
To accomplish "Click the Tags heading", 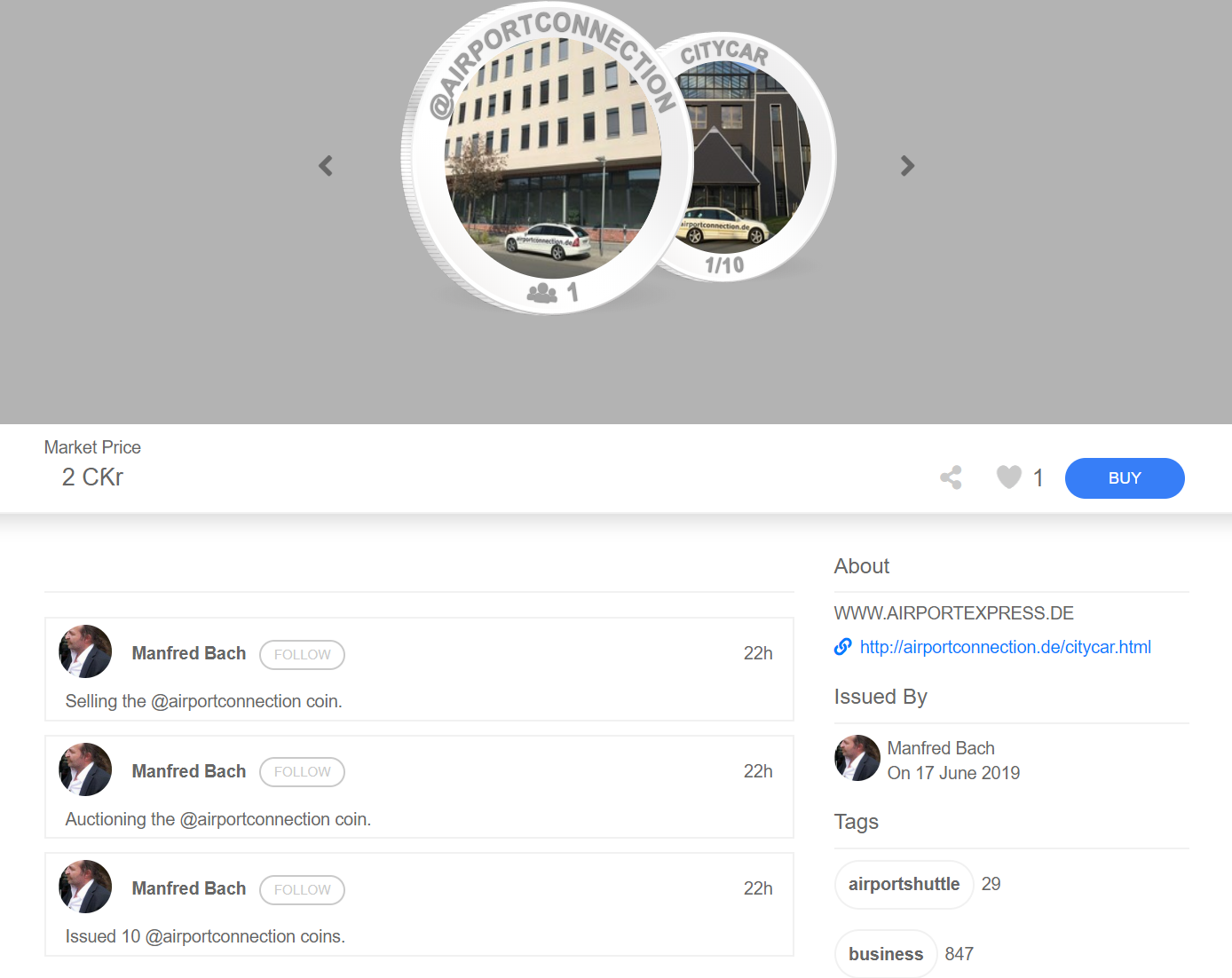I will [857, 822].
